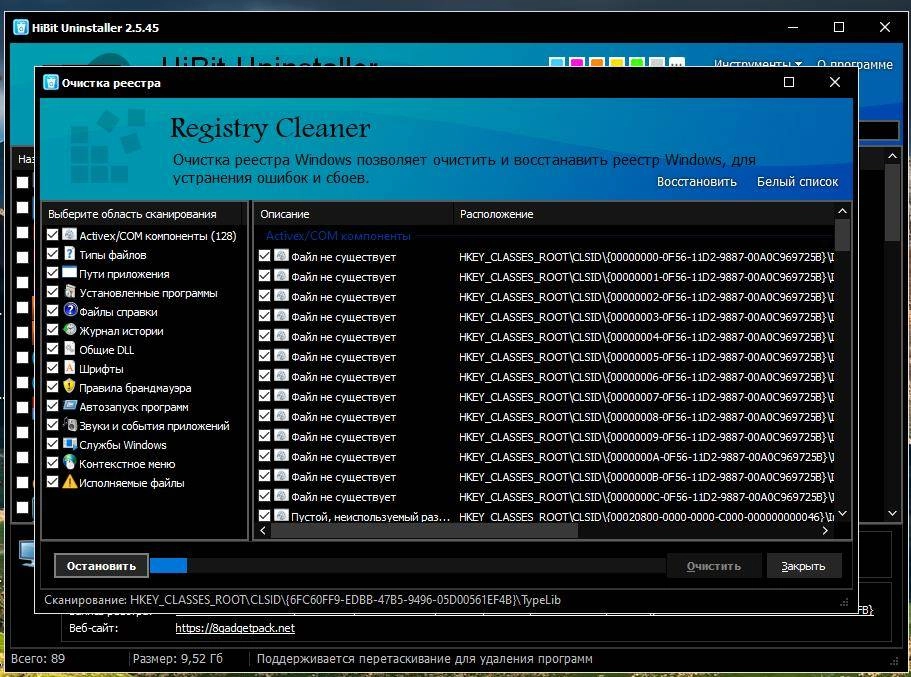This screenshot has height=677, width=911.
Task: Select the HKEY_CLASSES_ROOT\CLSID\{00000009-0F56 location text
Action: 646,437
